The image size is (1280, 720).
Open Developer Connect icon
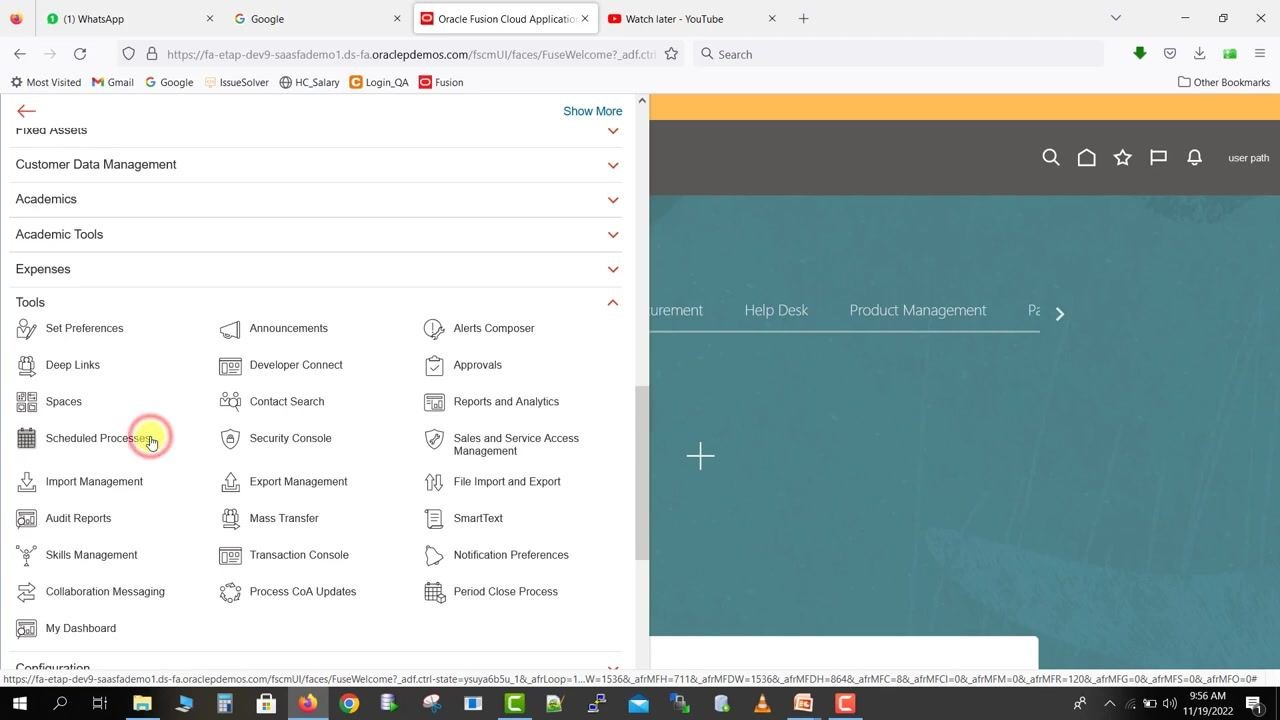coord(230,365)
